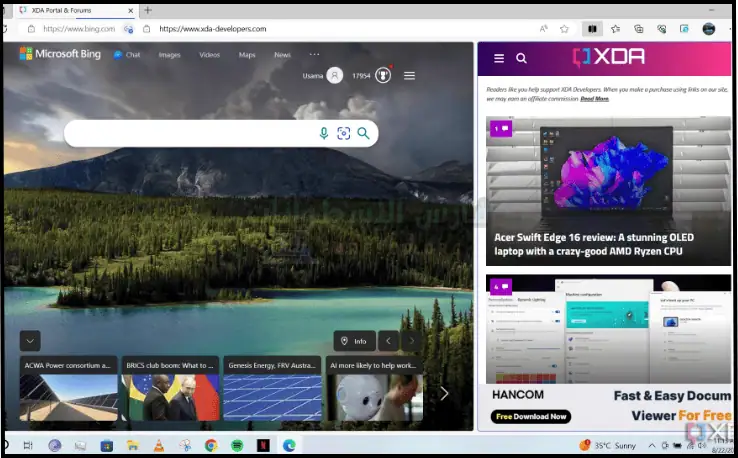The height and width of the screenshot is (458, 738).
Task: Open Bing hamburger settings menu
Action: pyautogui.click(x=409, y=75)
